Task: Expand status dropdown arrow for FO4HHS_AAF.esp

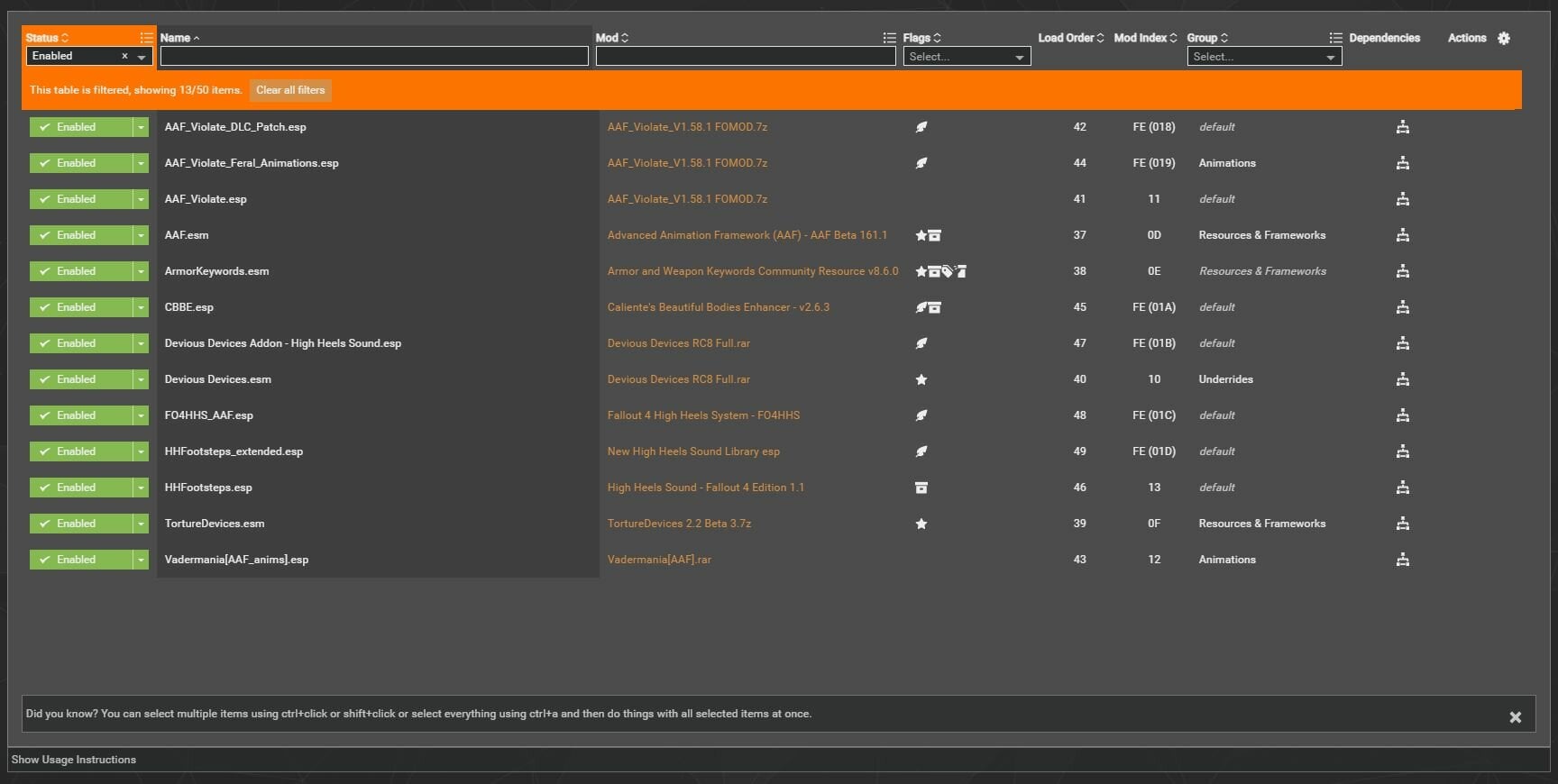Action: (x=142, y=415)
